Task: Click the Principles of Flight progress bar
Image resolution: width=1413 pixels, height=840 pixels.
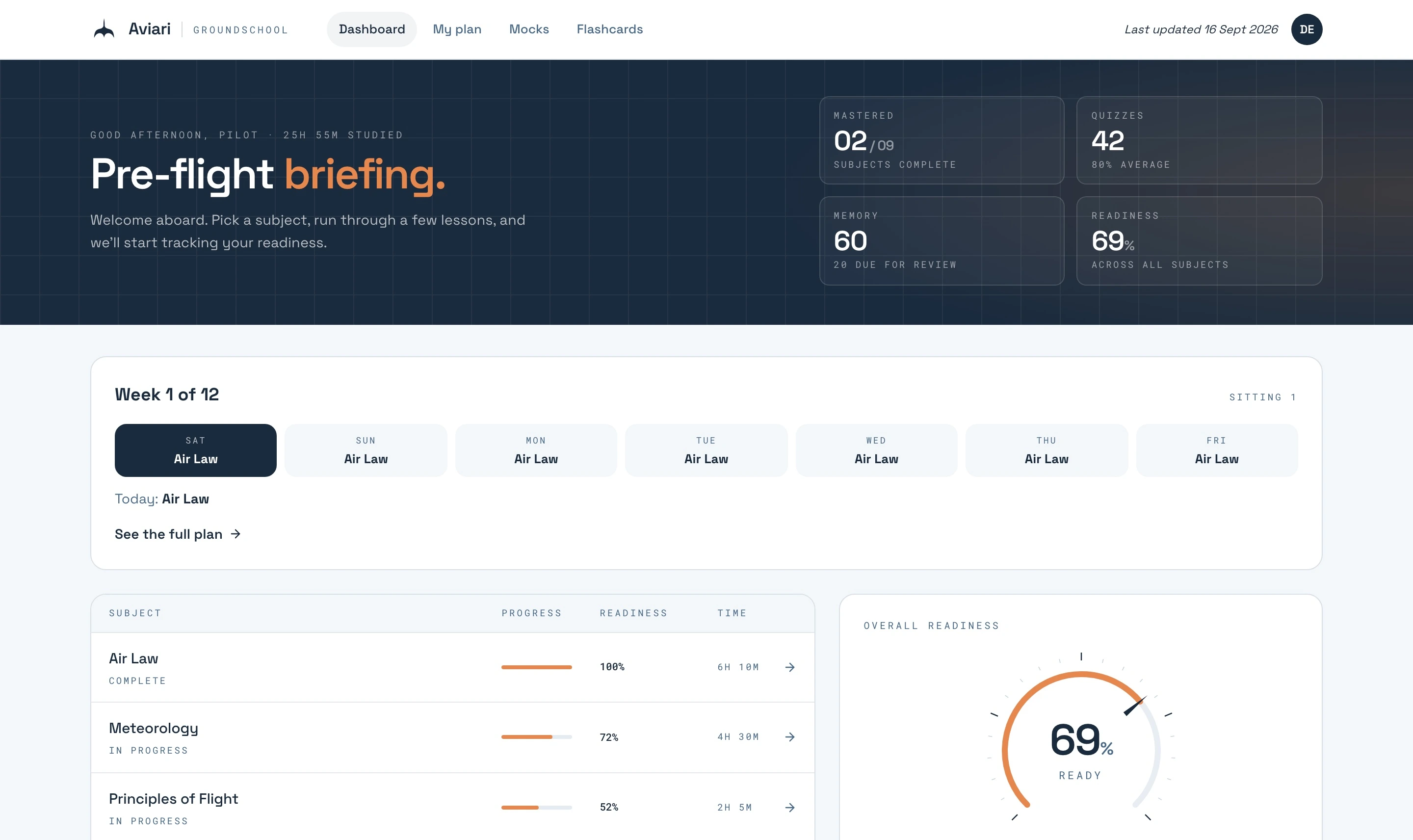Action: (x=536, y=807)
